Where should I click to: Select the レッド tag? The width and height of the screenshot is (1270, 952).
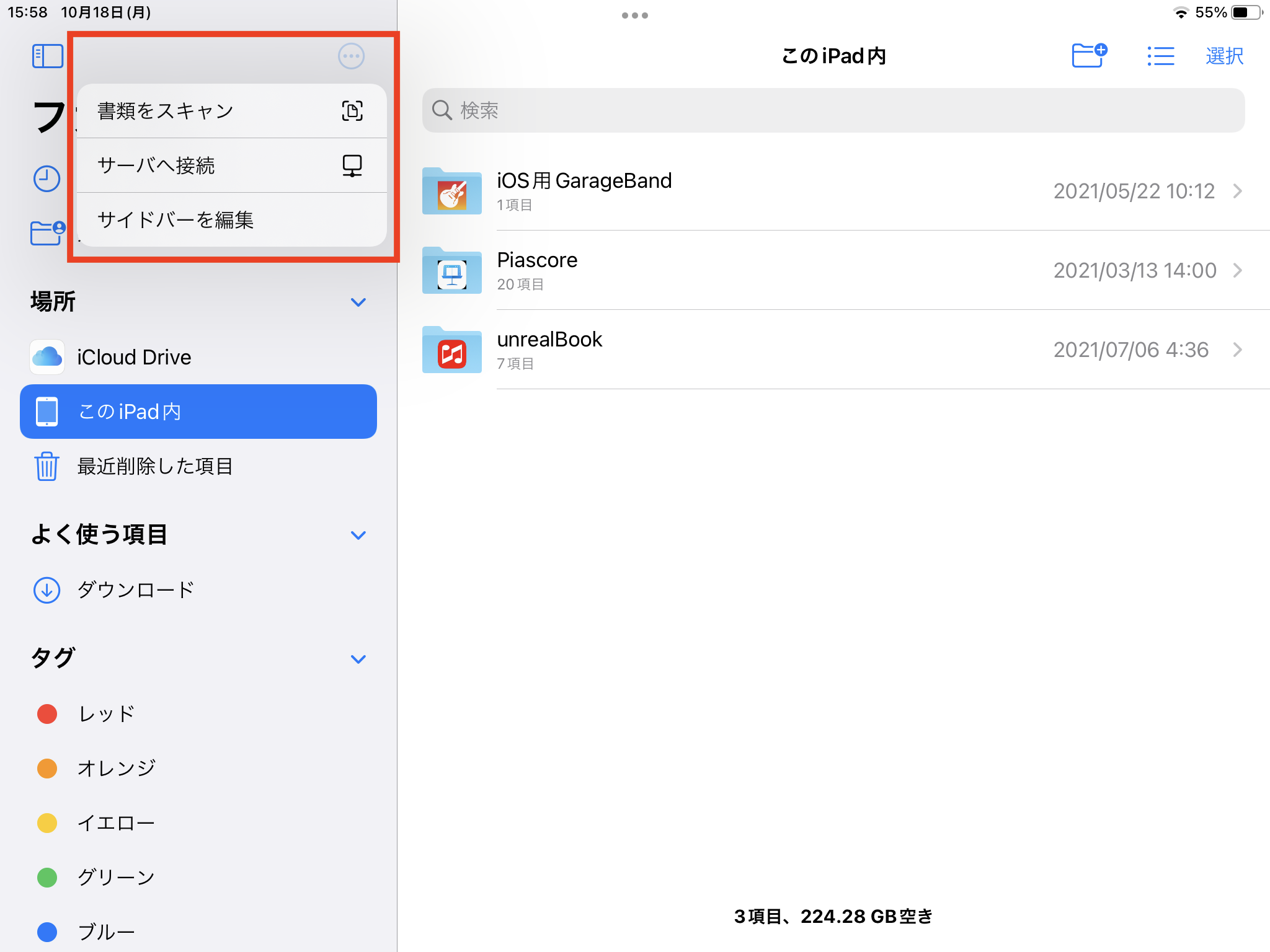click(x=198, y=714)
